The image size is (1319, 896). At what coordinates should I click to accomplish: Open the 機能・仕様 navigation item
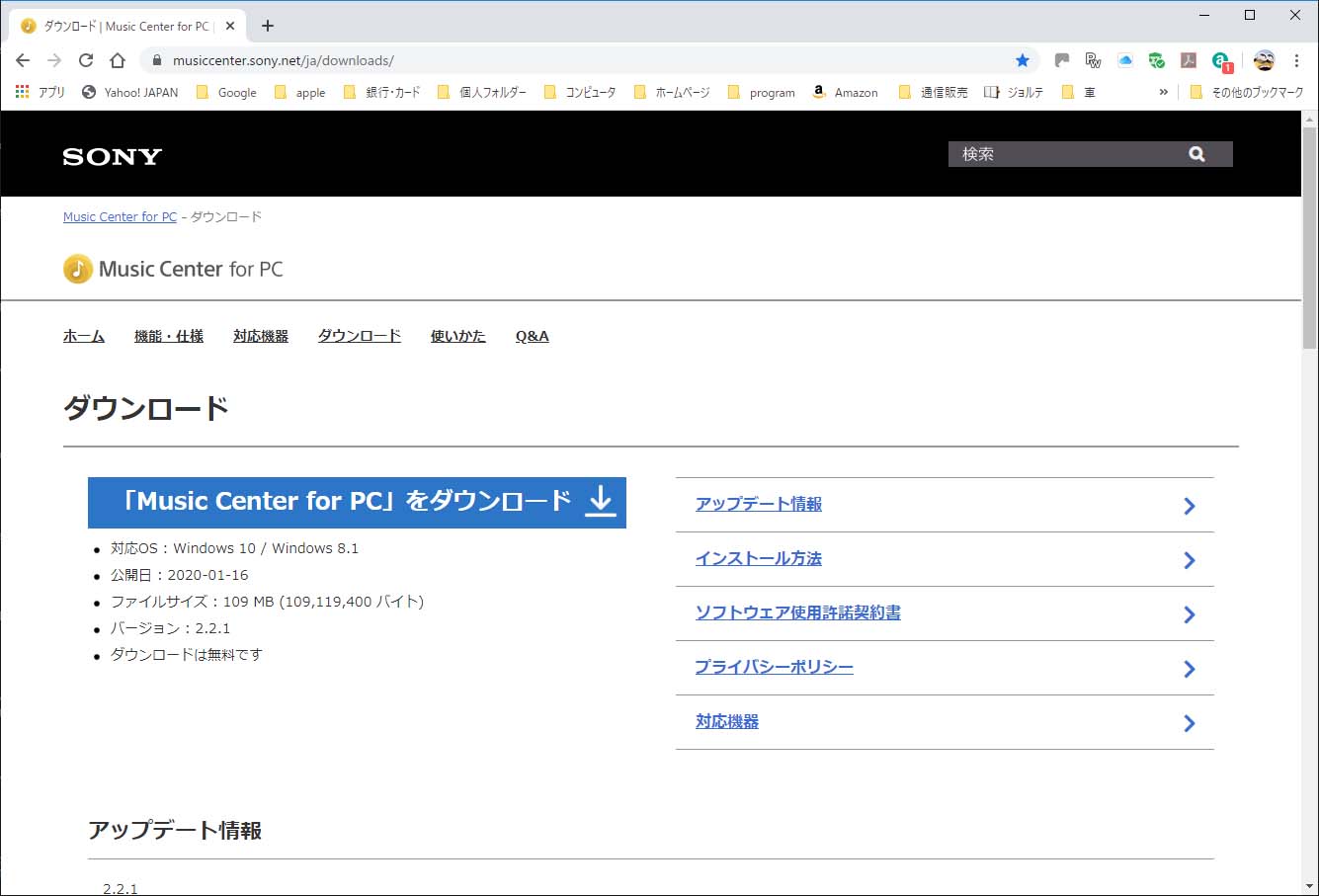pos(169,336)
